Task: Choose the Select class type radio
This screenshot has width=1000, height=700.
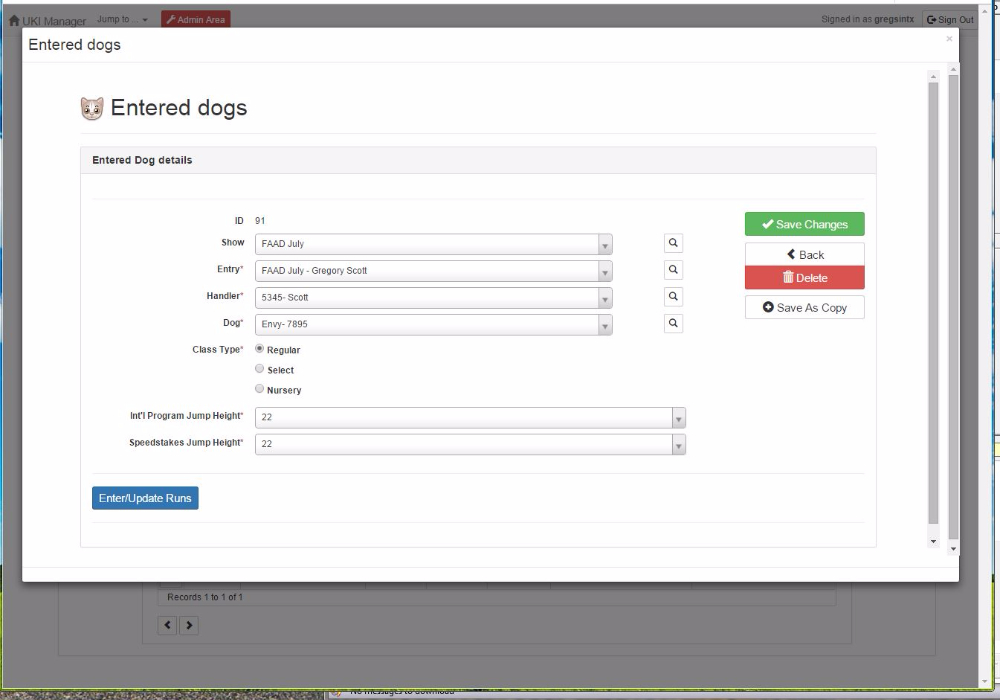Action: pyautogui.click(x=260, y=368)
